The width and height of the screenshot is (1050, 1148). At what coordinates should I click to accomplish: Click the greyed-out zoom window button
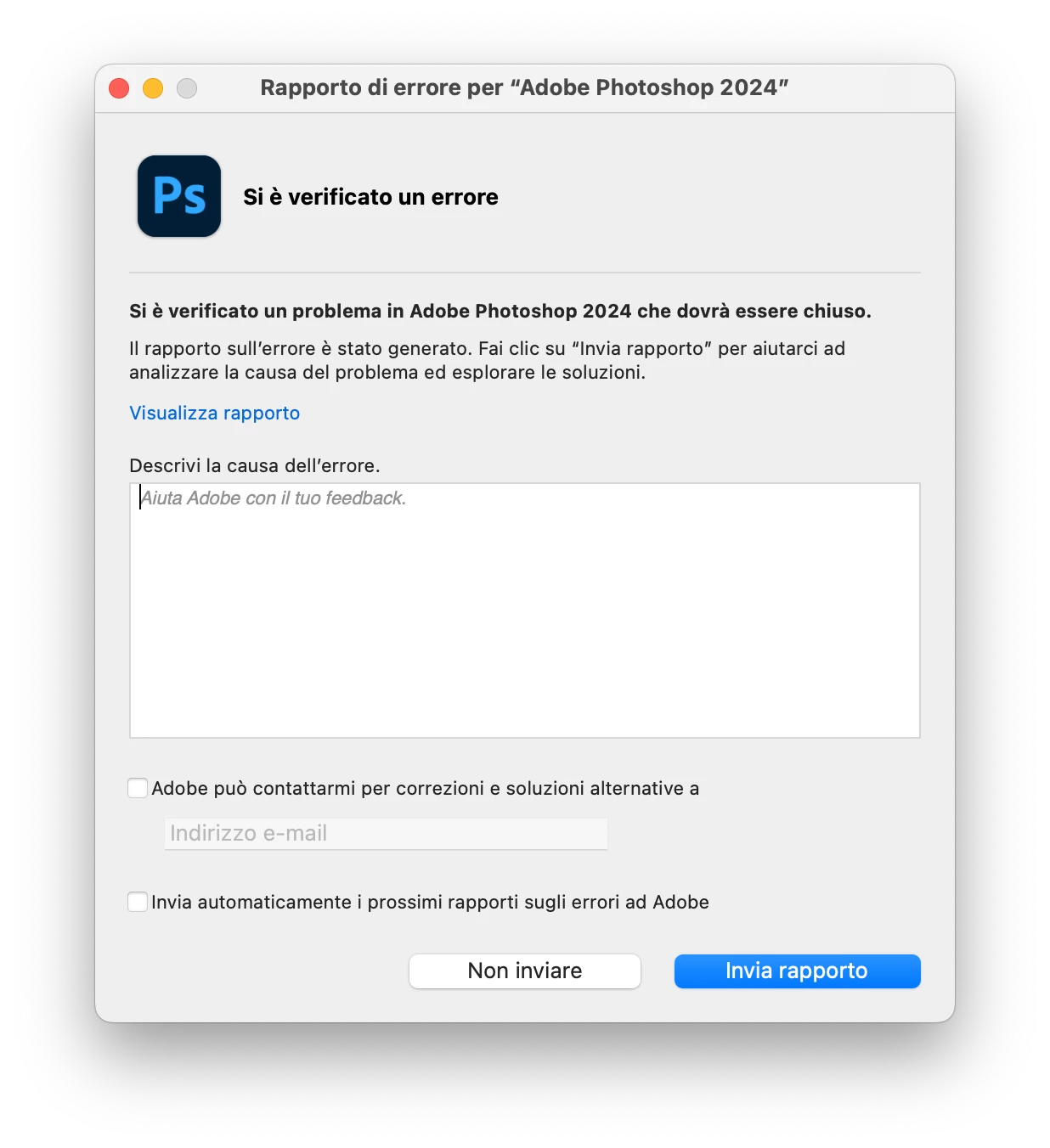point(187,88)
